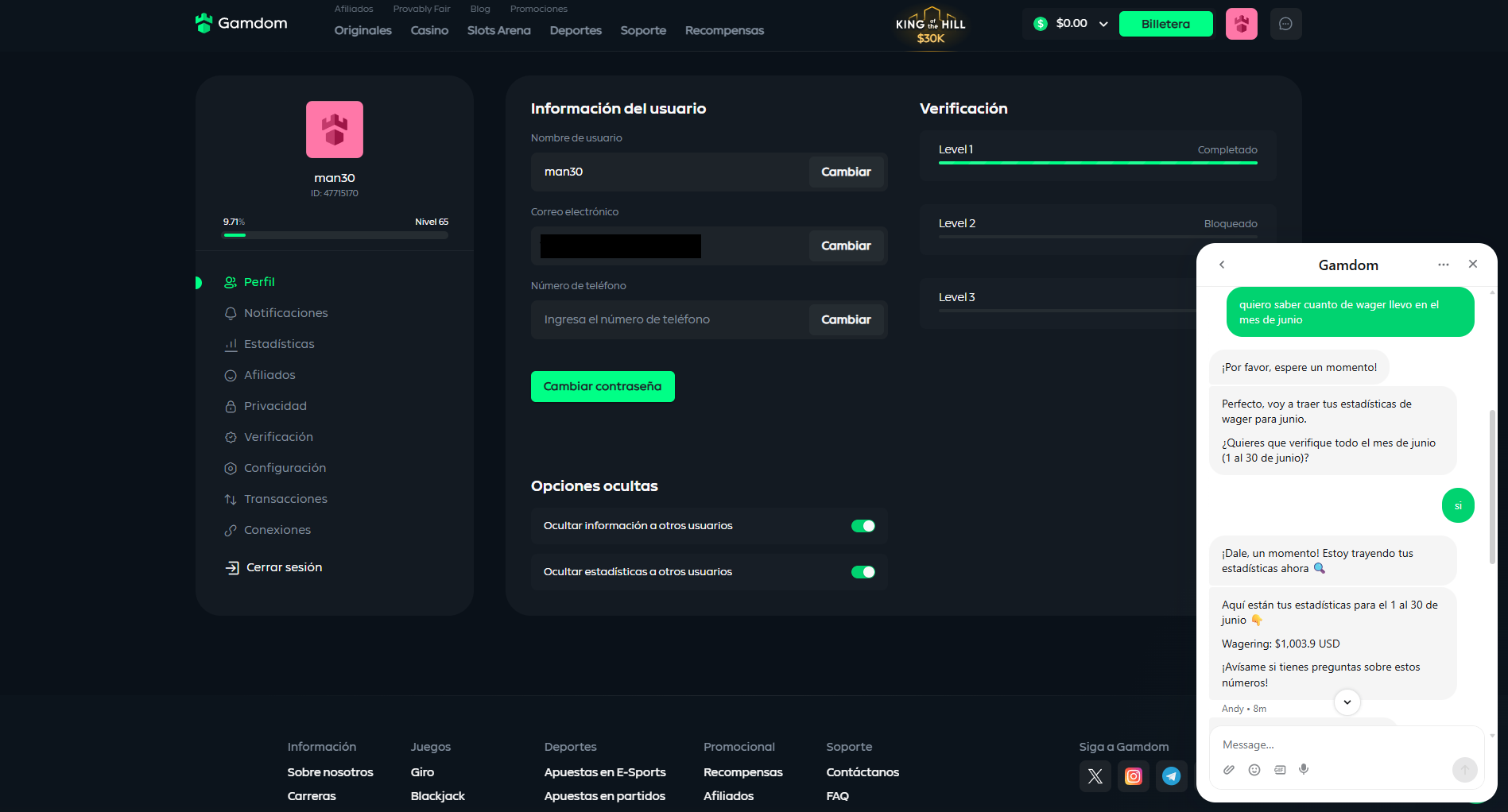
Task: Open the Afiliados top header link
Action: pyautogui.click(x=354, y=9)
